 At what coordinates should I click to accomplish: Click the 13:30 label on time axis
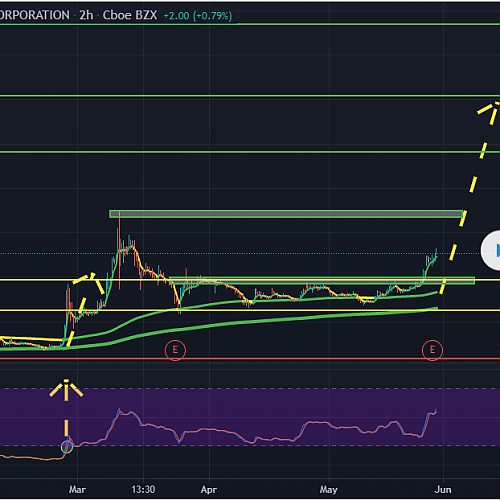coord(143,489)
